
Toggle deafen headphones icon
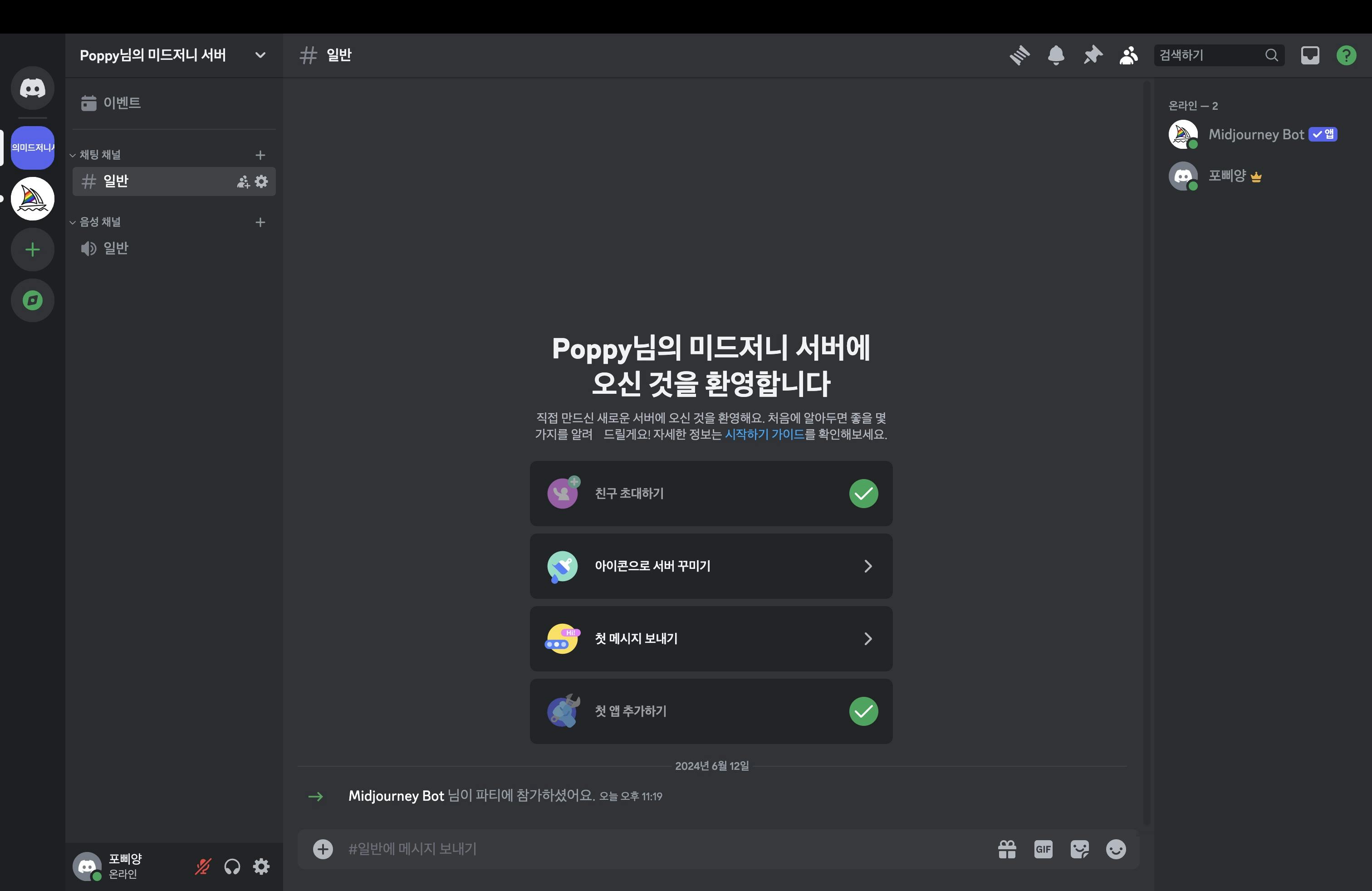pyautogui.click(x=232, y=866)
